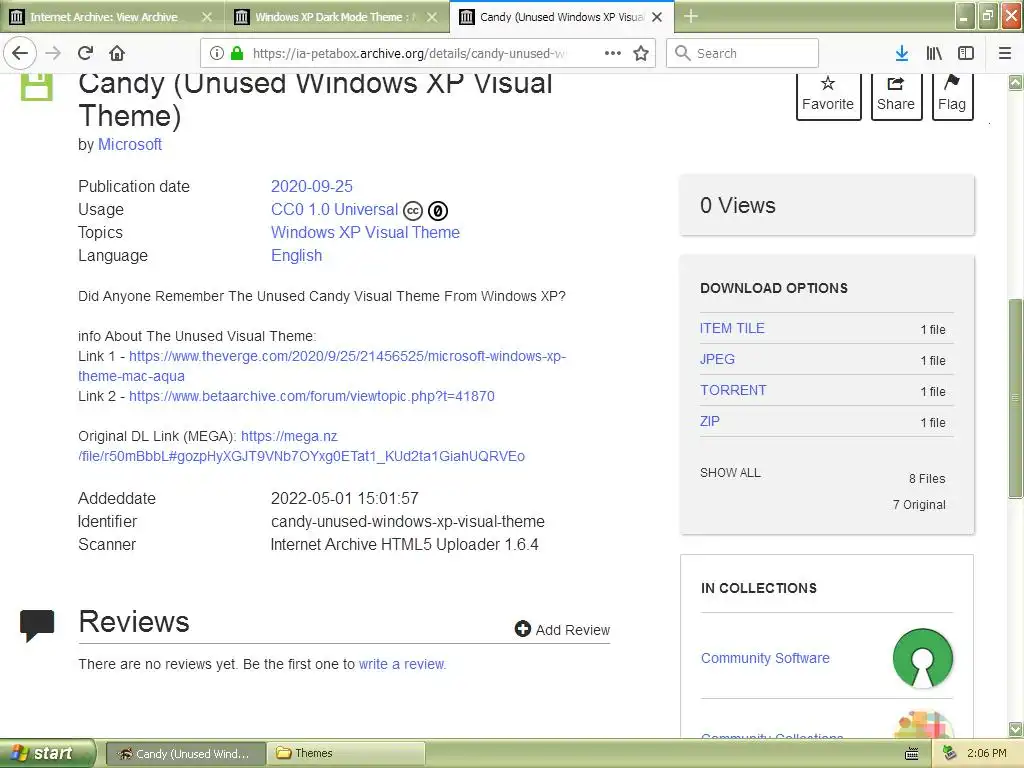Flag this item
This screenshot has width=1024, height=768.
tap(952, 95)
